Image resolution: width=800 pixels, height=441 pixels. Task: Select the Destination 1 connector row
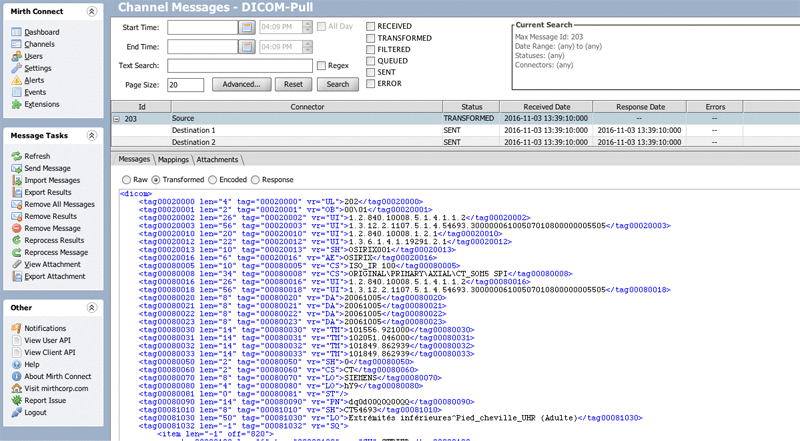pyautogui.click(x=455, y=130)
